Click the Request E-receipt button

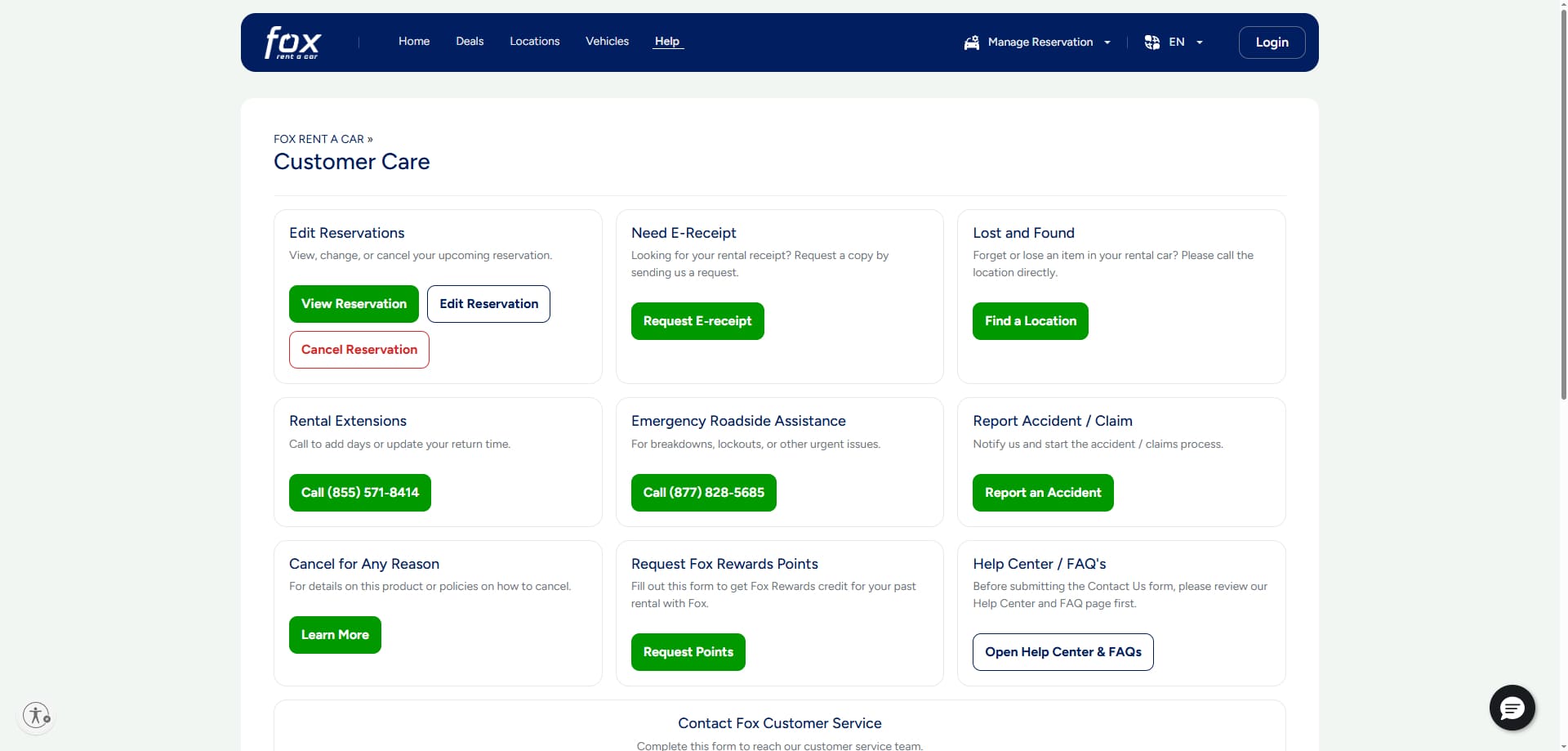[x=697, y=321]
